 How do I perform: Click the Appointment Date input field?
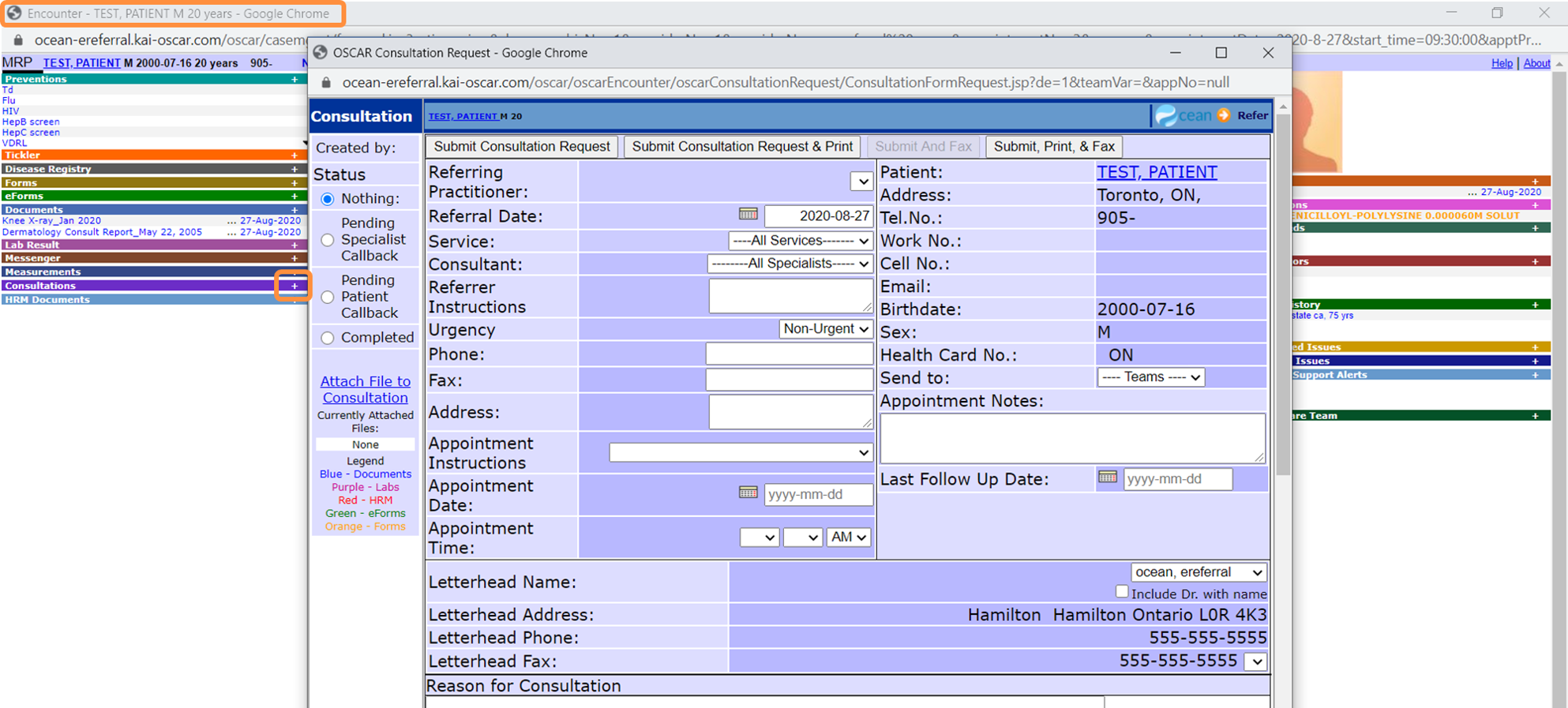[818, 494]
